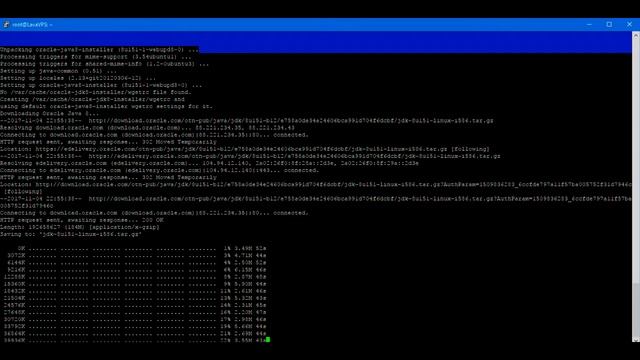Click the scrollbar up arrow

[636, 36]
